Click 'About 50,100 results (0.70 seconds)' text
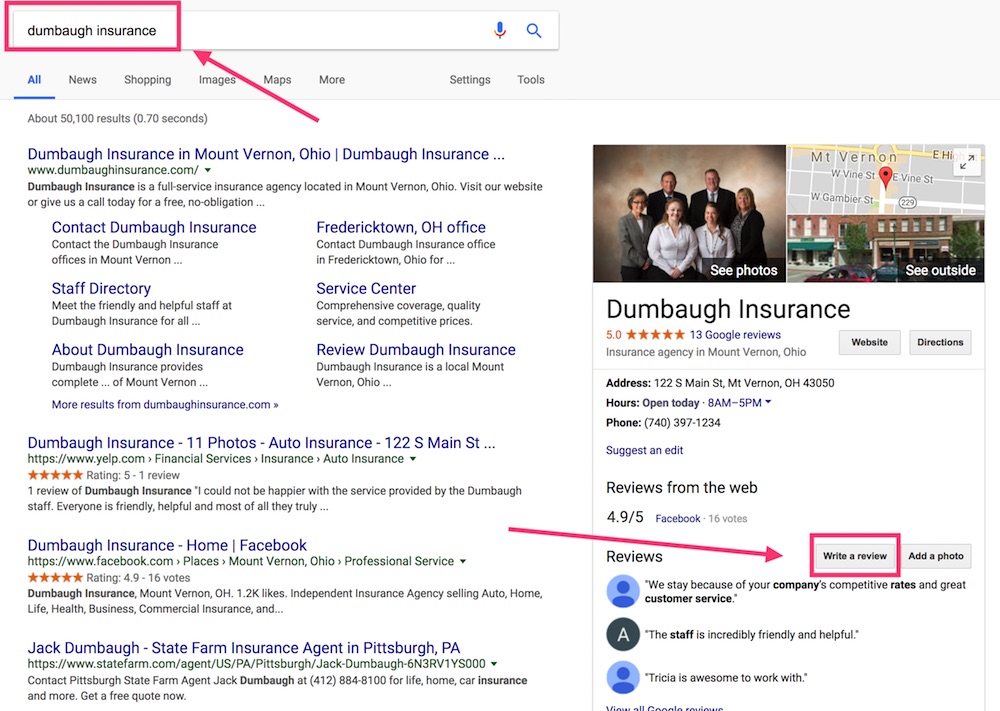 pos(117,119)
